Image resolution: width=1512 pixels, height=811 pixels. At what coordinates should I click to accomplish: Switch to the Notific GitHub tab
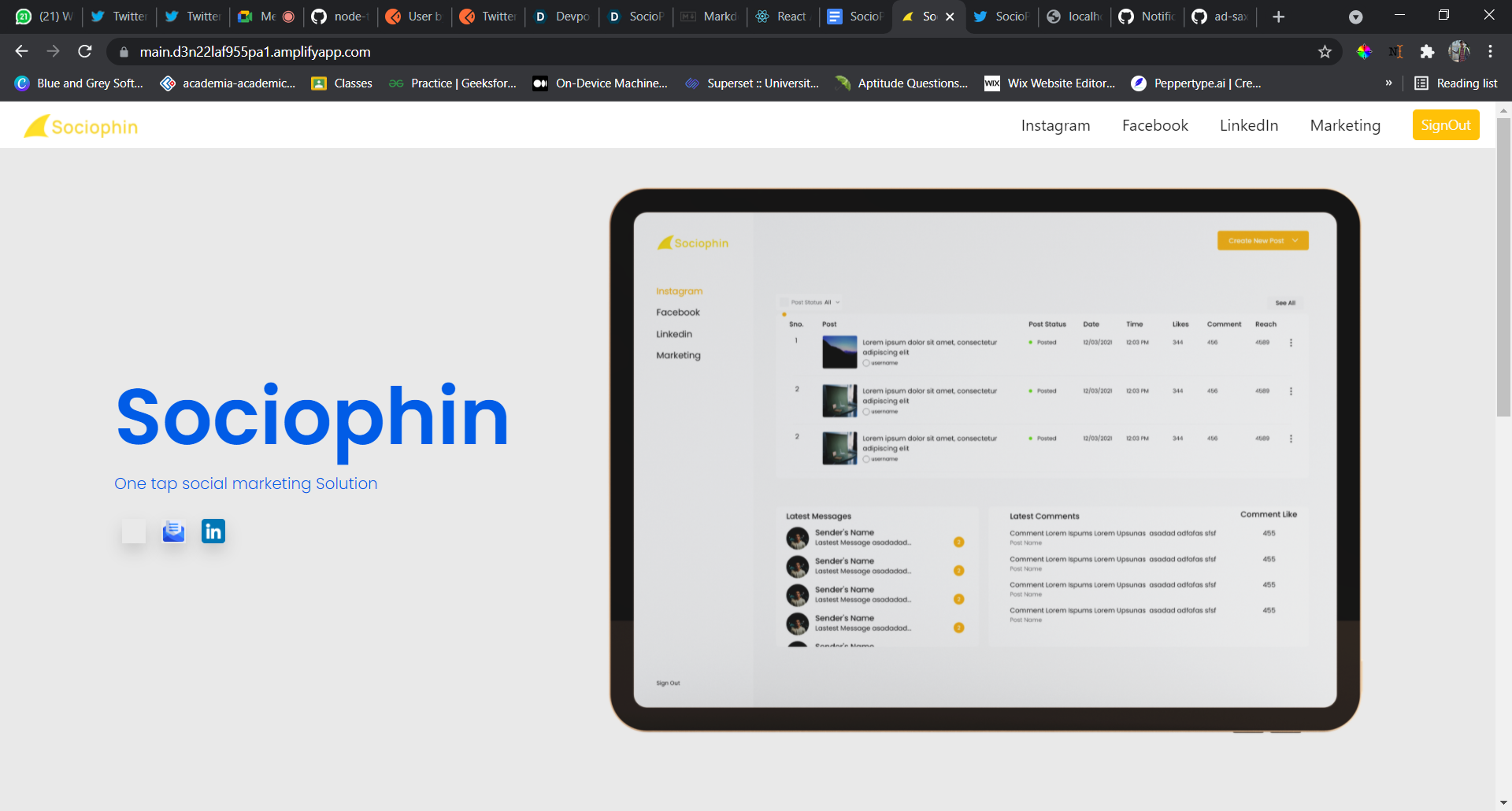click(1148, 17)
